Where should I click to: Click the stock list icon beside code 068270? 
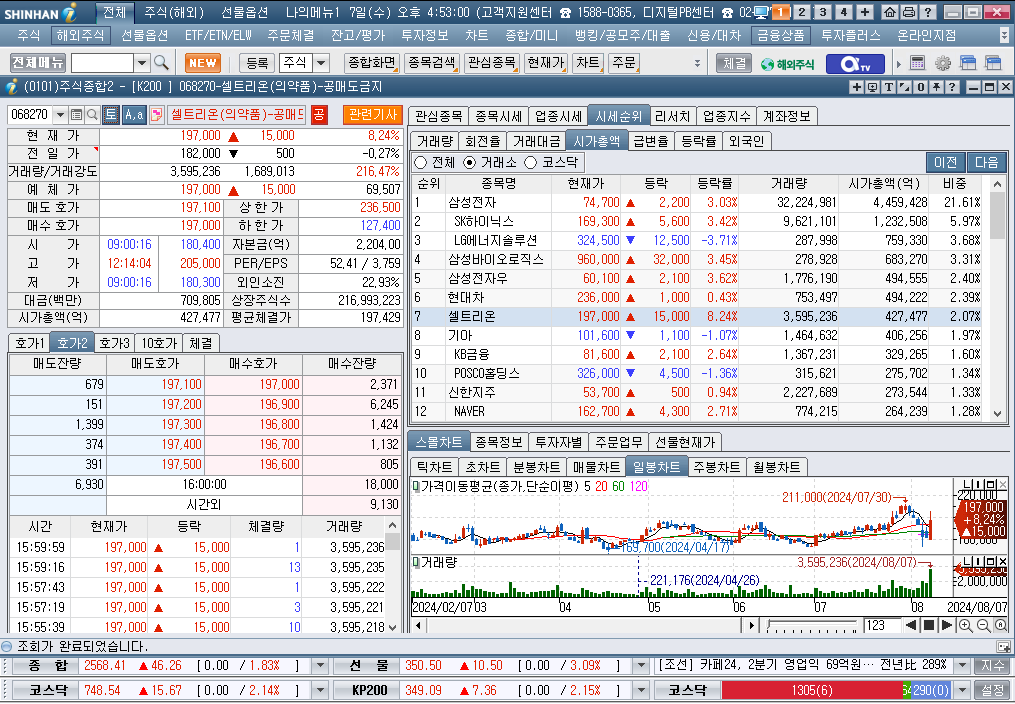[76, 115]
